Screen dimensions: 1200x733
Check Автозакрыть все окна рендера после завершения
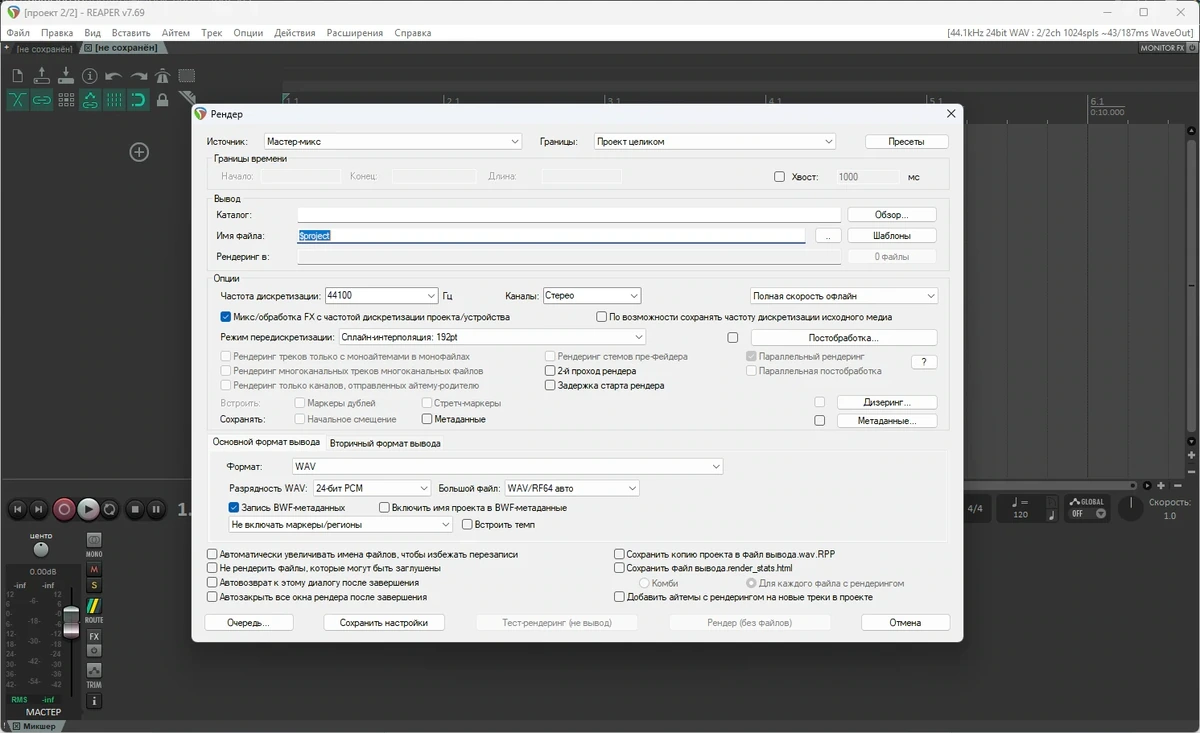[x=212, y=597]
